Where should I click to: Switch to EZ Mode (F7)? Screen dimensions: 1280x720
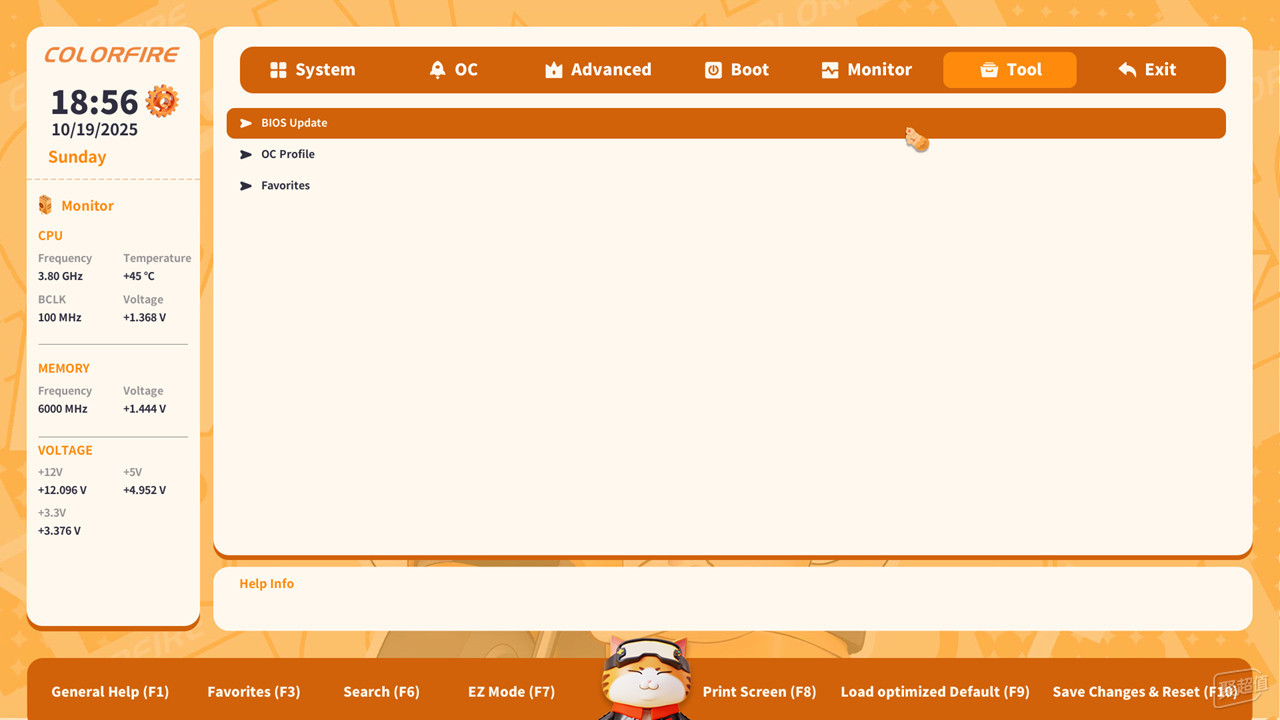pyautogui.click(x=511, y=692)
